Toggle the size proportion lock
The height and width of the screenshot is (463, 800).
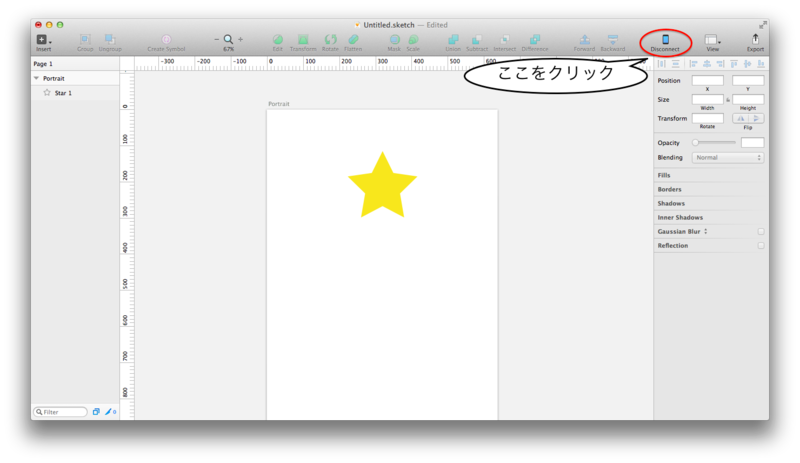point(728,100)
